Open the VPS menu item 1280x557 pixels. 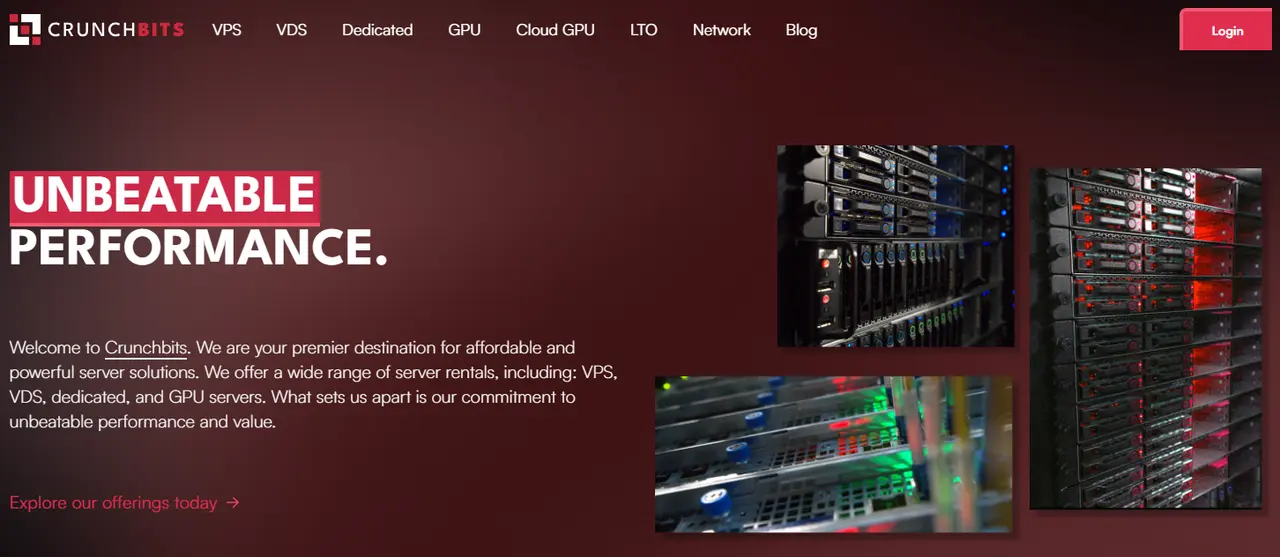click(227, 30)
